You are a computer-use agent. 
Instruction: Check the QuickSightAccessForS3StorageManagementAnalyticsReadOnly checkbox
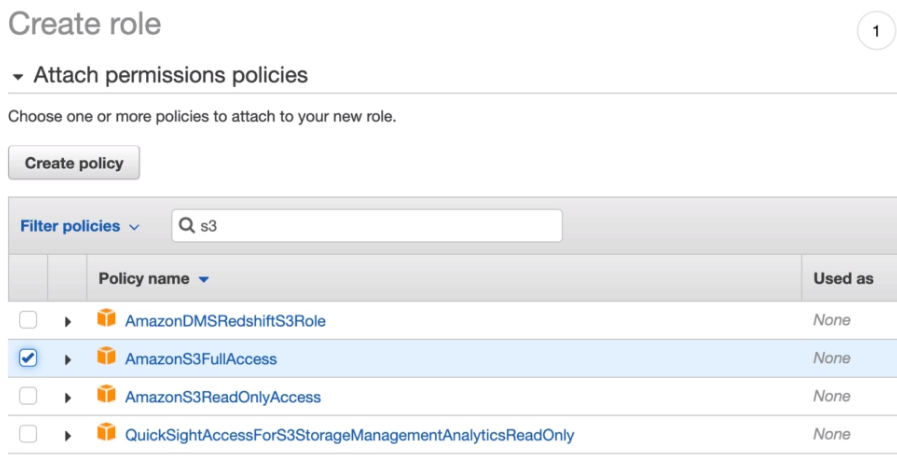point(28,434)
